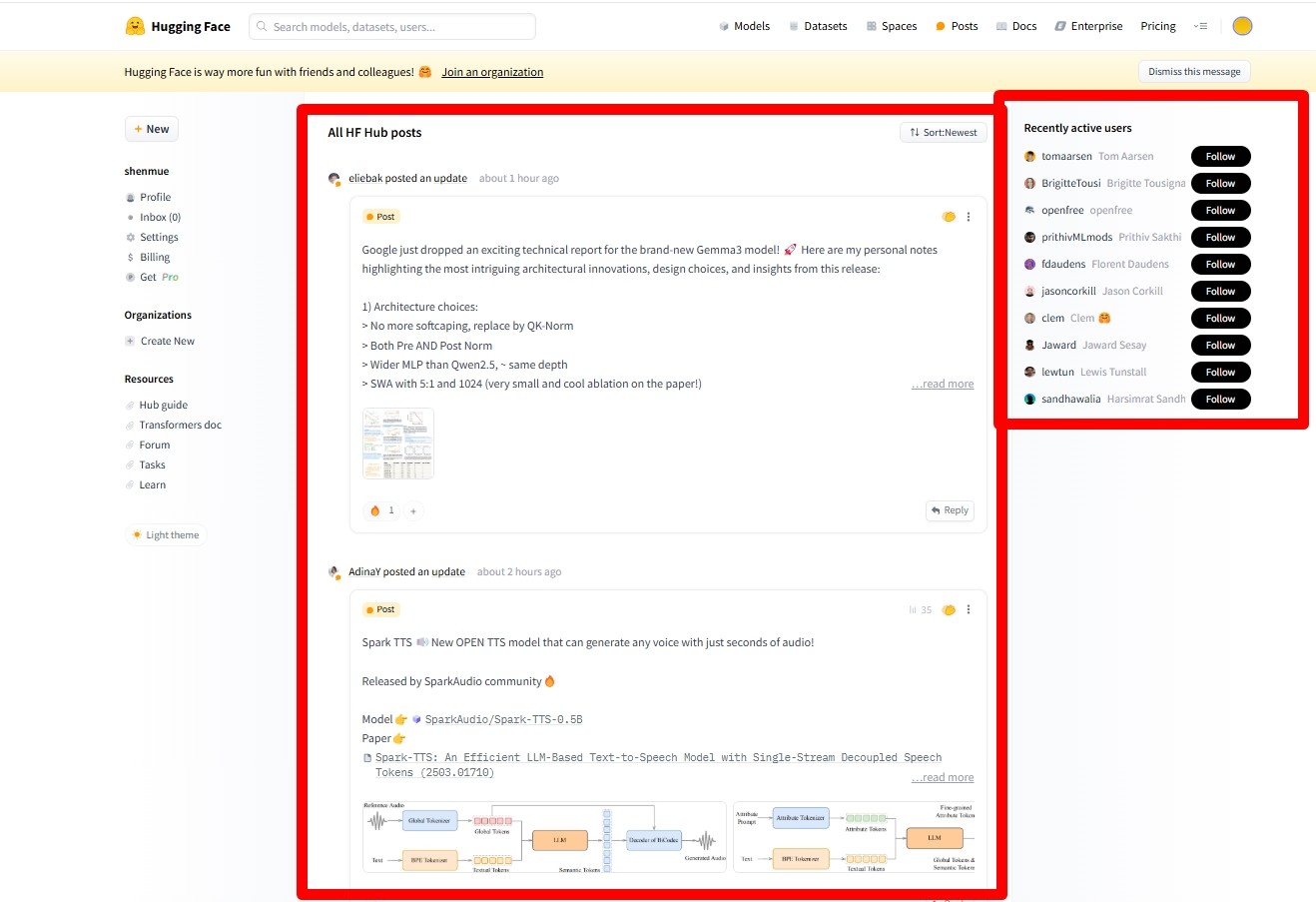This screenshot has width=1316, height=902.
Task: Open the SparkAudio/Spark-TTS-0.5B model link
Action: coord(497,720)
